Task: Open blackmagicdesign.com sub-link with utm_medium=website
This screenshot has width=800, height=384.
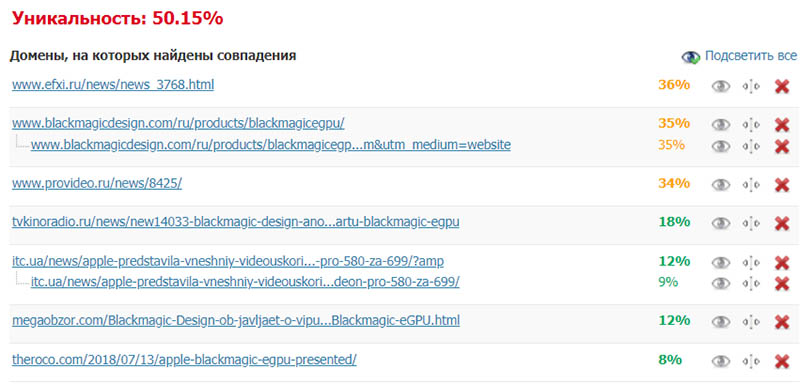Action: (x=270, y=145)
